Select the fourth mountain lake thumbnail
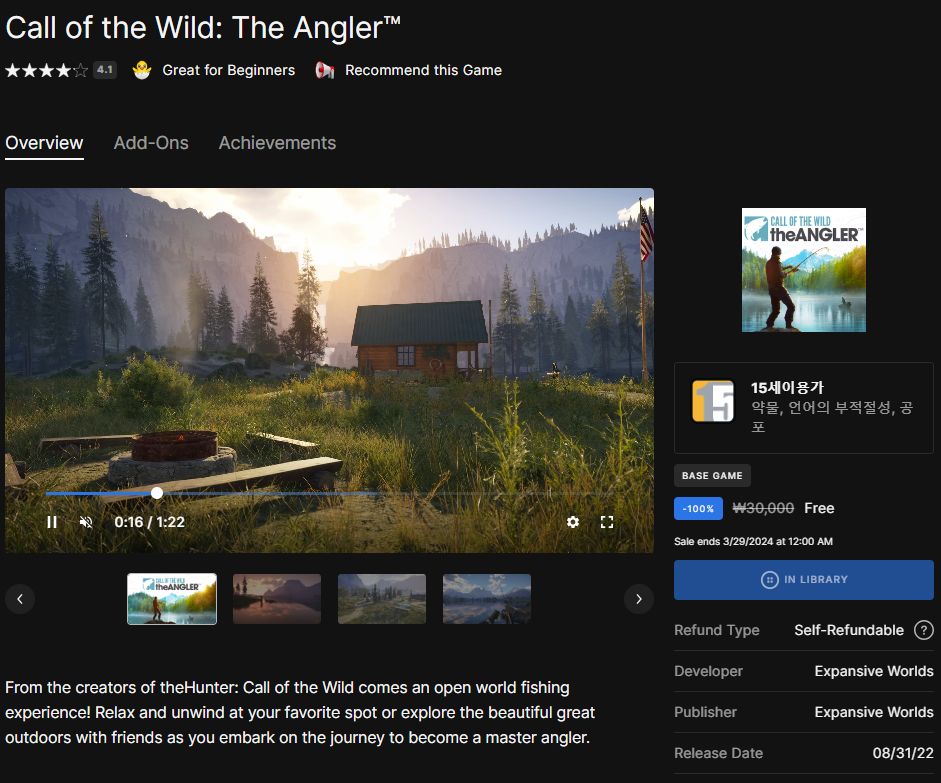This screenshot has width=941, height=783. pyautogui.click(x=487, y=599)
